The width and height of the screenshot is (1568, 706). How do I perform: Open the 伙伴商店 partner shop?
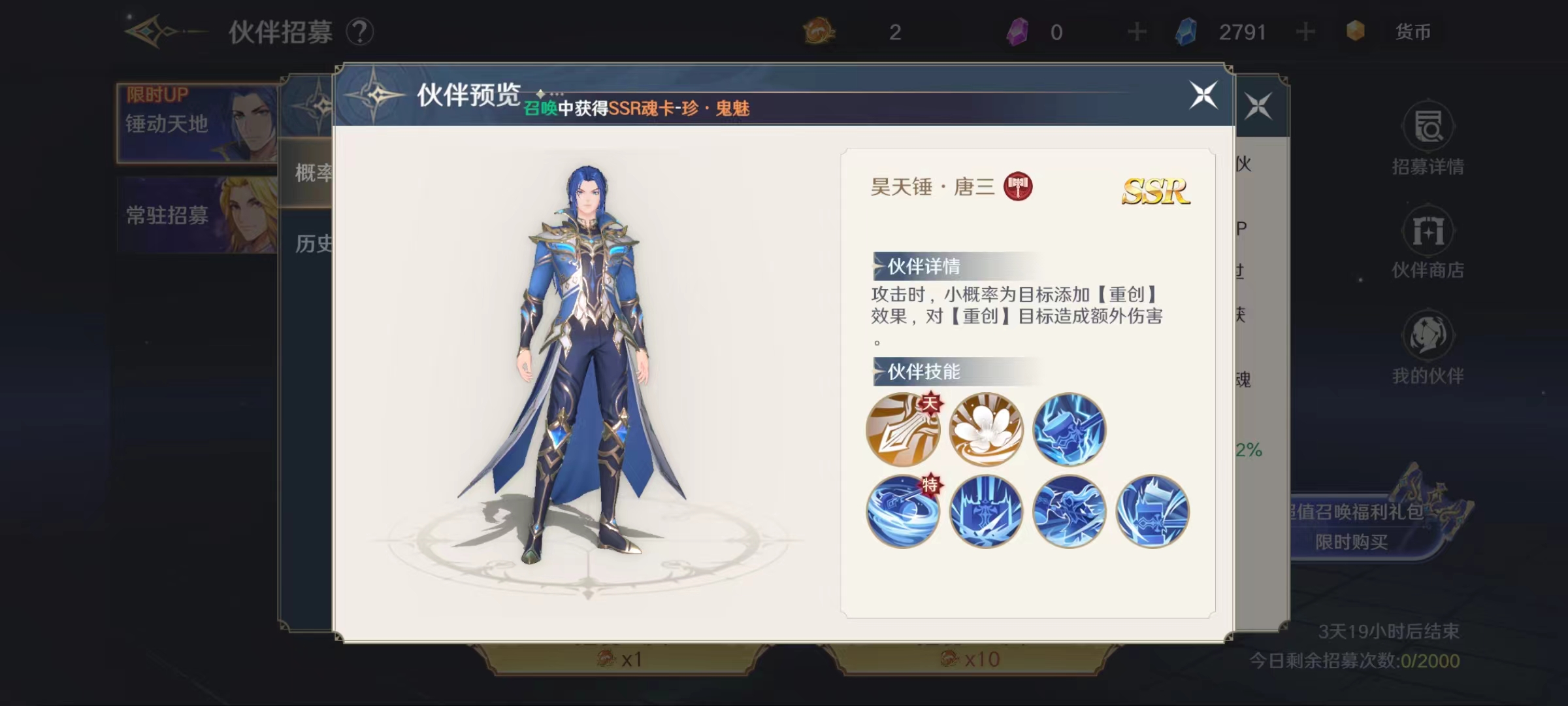pos(1428,243)
